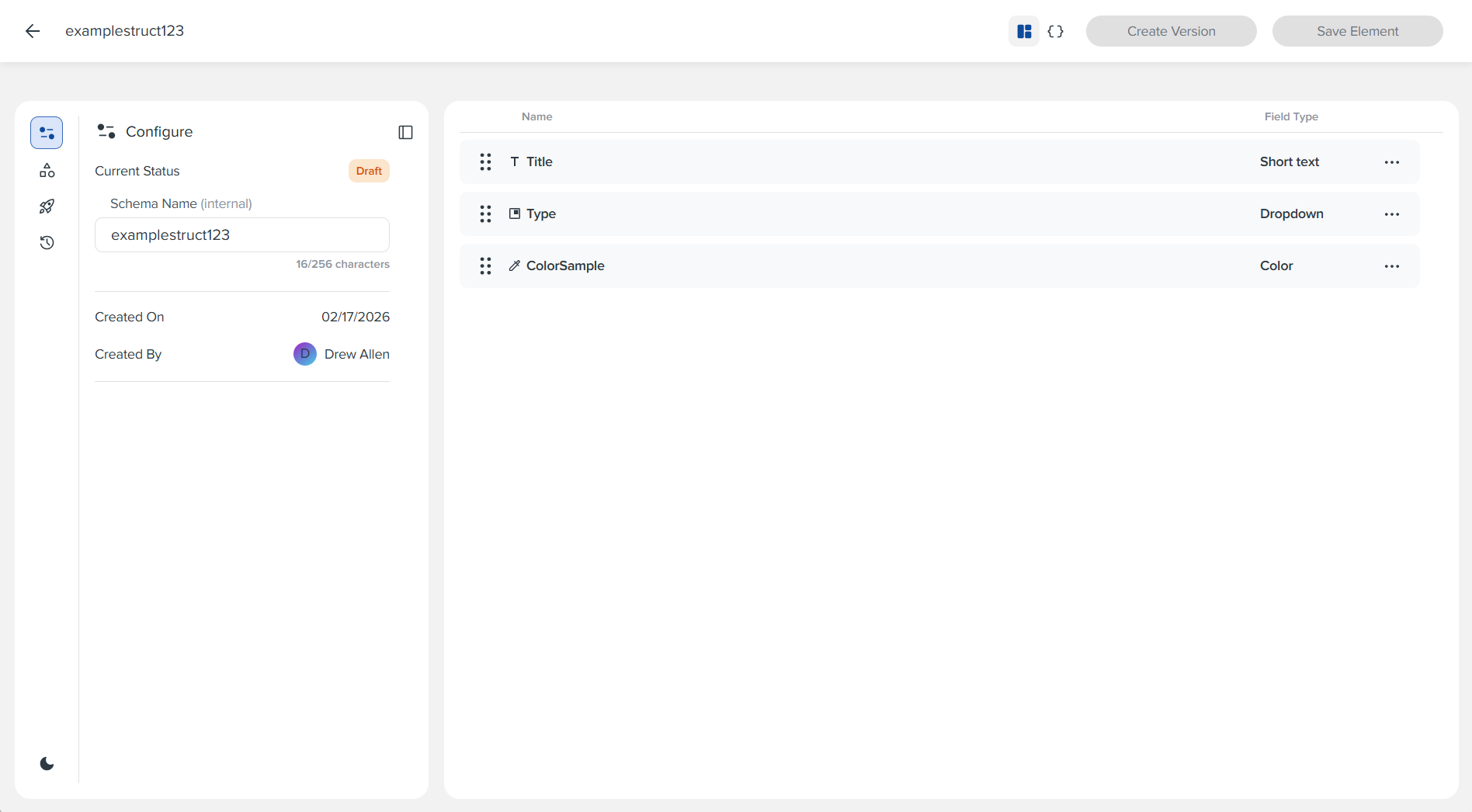Switch to the visual layout view icon
The image size is (1472, 812).
pyautogui.click(x=1024, y=31)
